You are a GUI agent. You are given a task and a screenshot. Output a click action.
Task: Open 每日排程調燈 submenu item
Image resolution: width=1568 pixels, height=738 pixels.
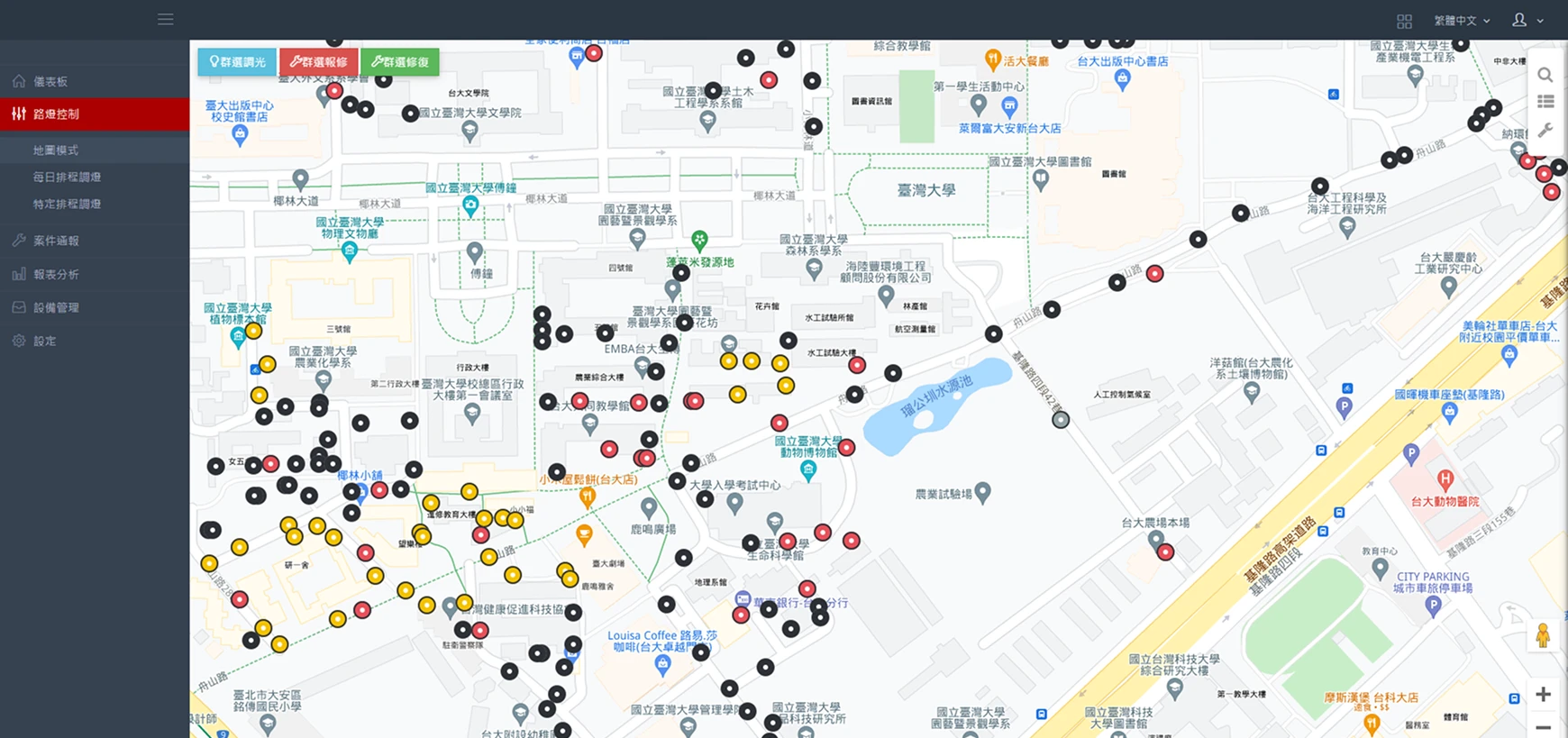pos(67,178)
